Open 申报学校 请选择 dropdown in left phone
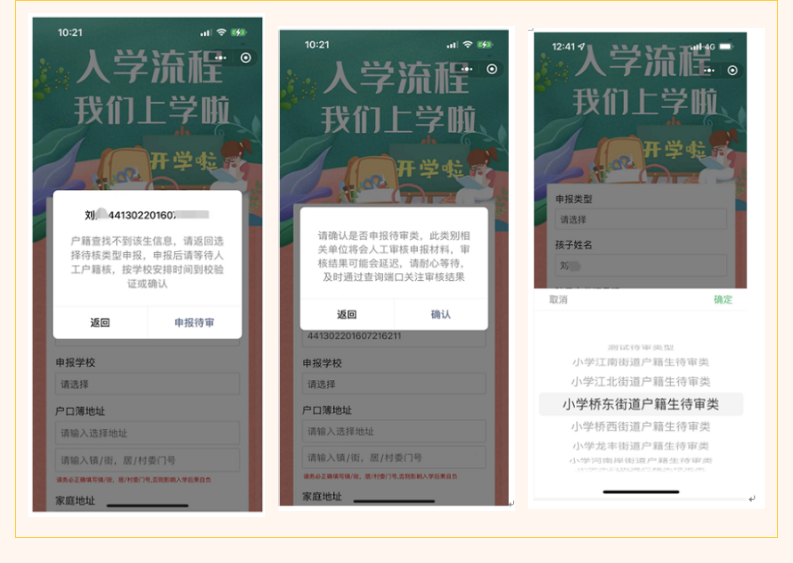Image resolution: width=793 pixels, height=563 pixels. tap(147, 383)
